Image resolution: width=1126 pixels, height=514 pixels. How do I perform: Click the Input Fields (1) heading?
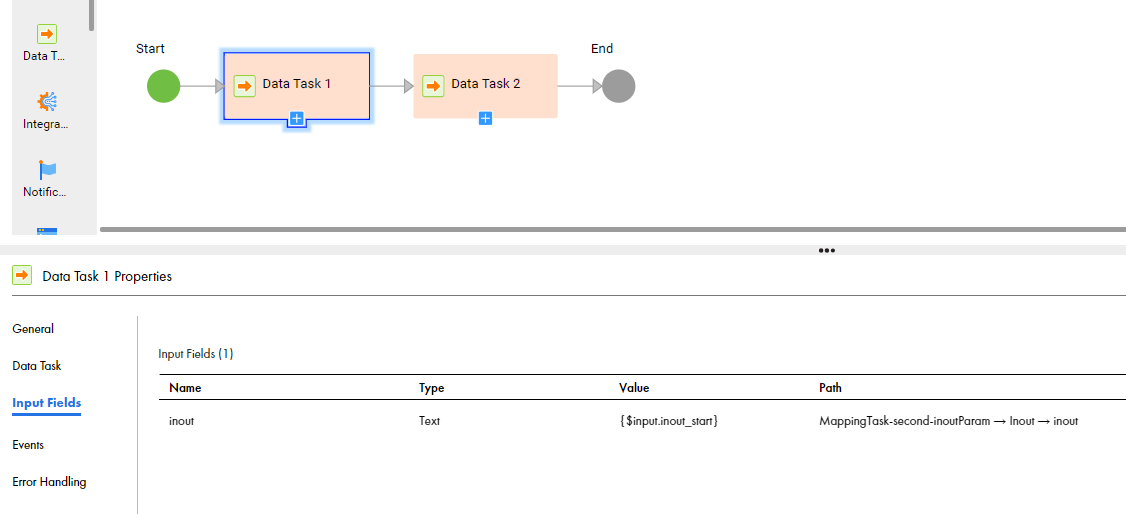coord(196,354)
